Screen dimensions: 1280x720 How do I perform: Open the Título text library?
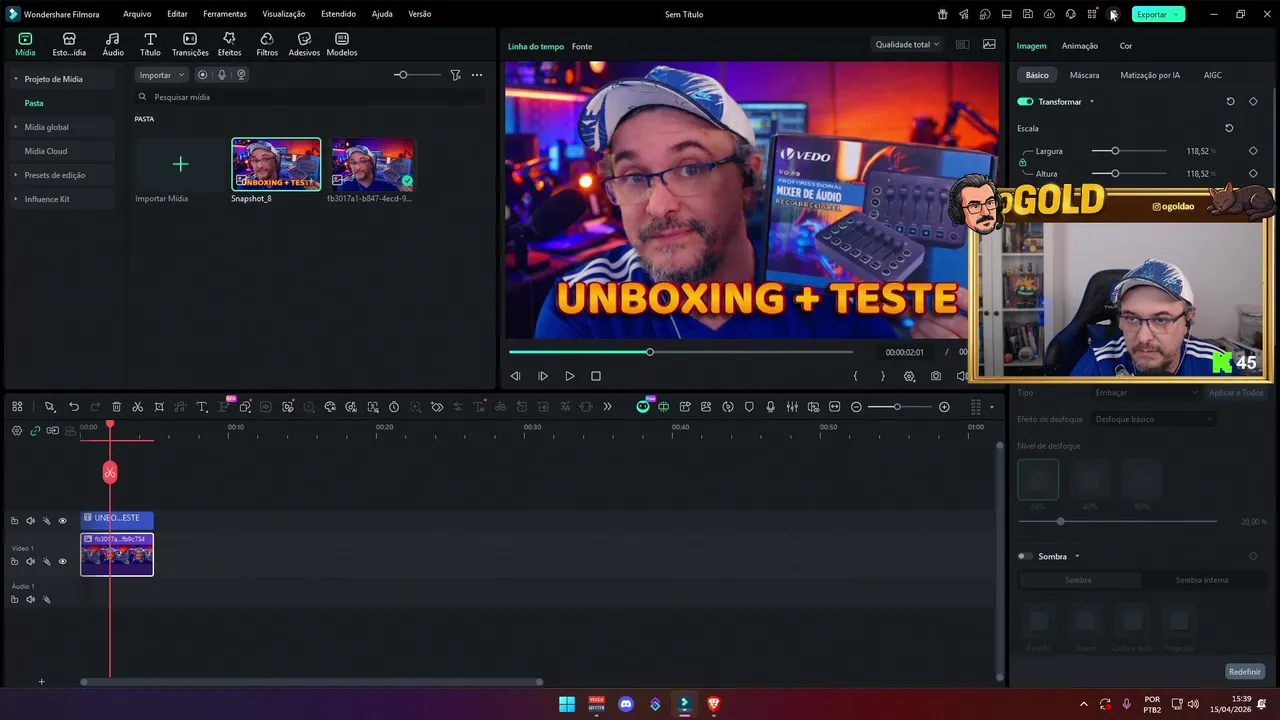coord(150,44)
